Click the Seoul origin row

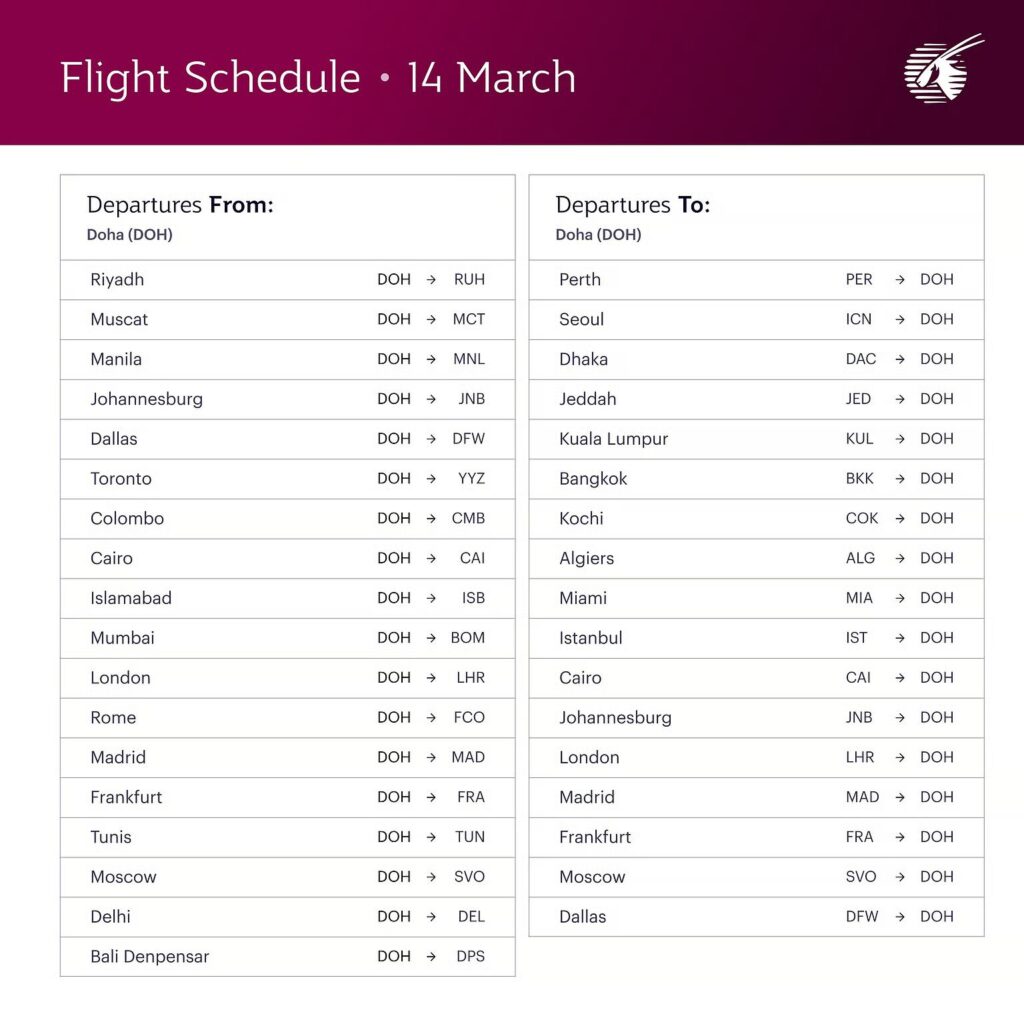click(756, 320)
